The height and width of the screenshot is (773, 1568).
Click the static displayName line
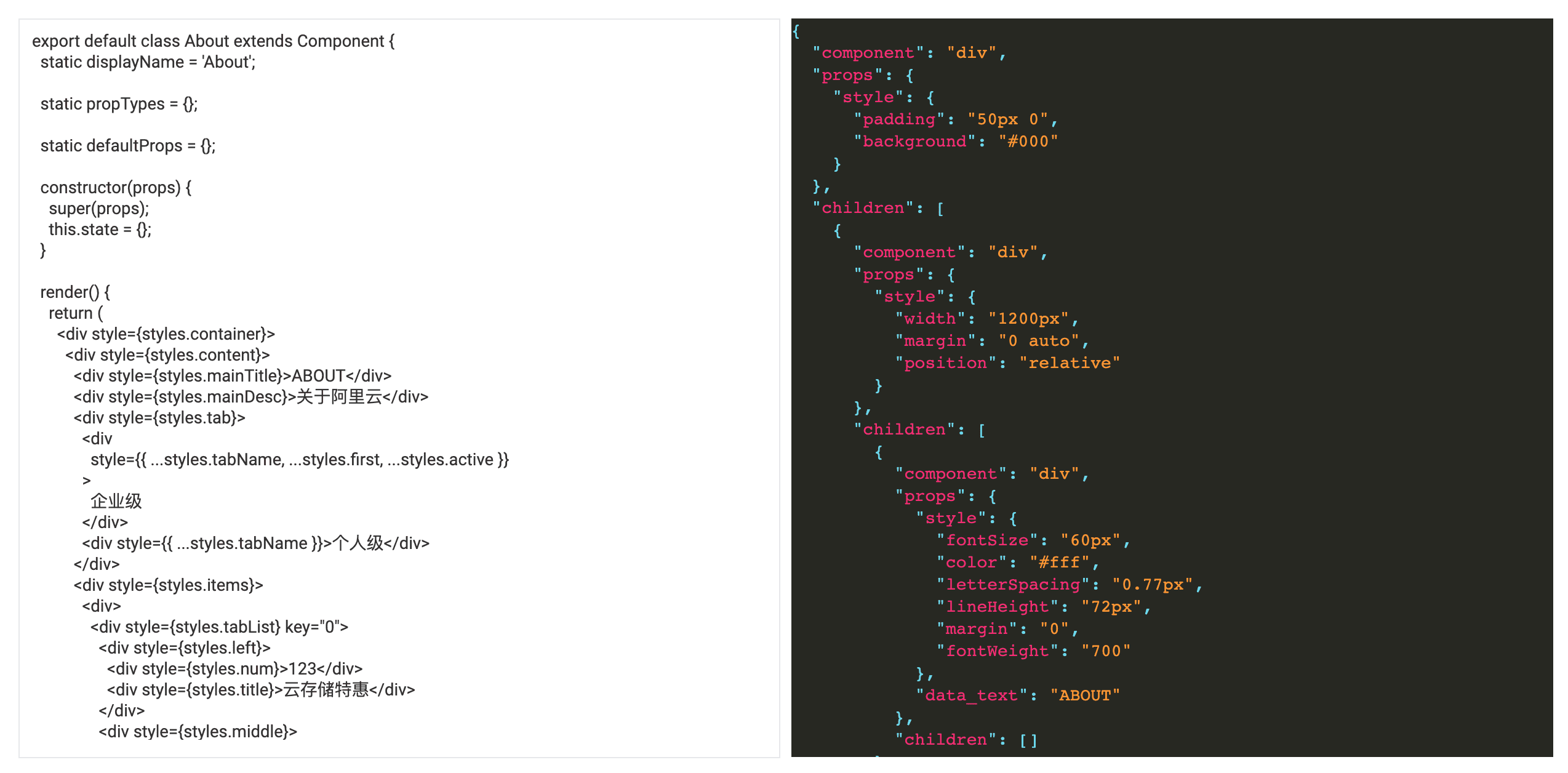[148, 62]
